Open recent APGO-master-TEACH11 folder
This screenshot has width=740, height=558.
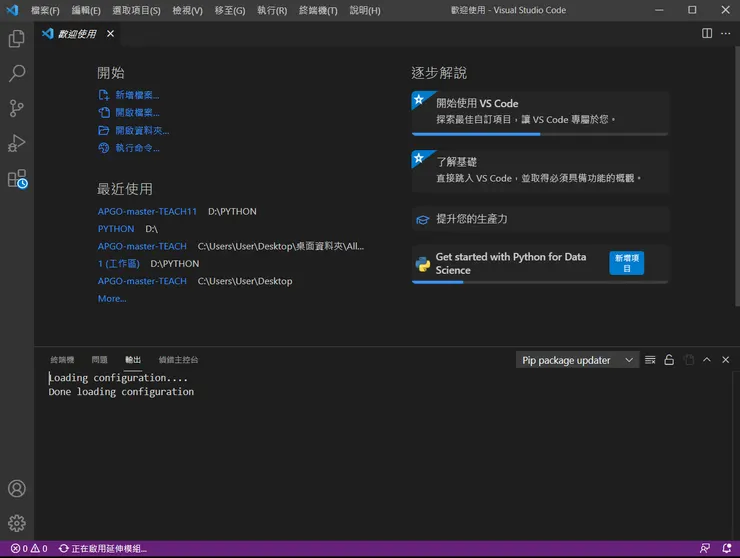pyautogui.click(x=147, y=211)
